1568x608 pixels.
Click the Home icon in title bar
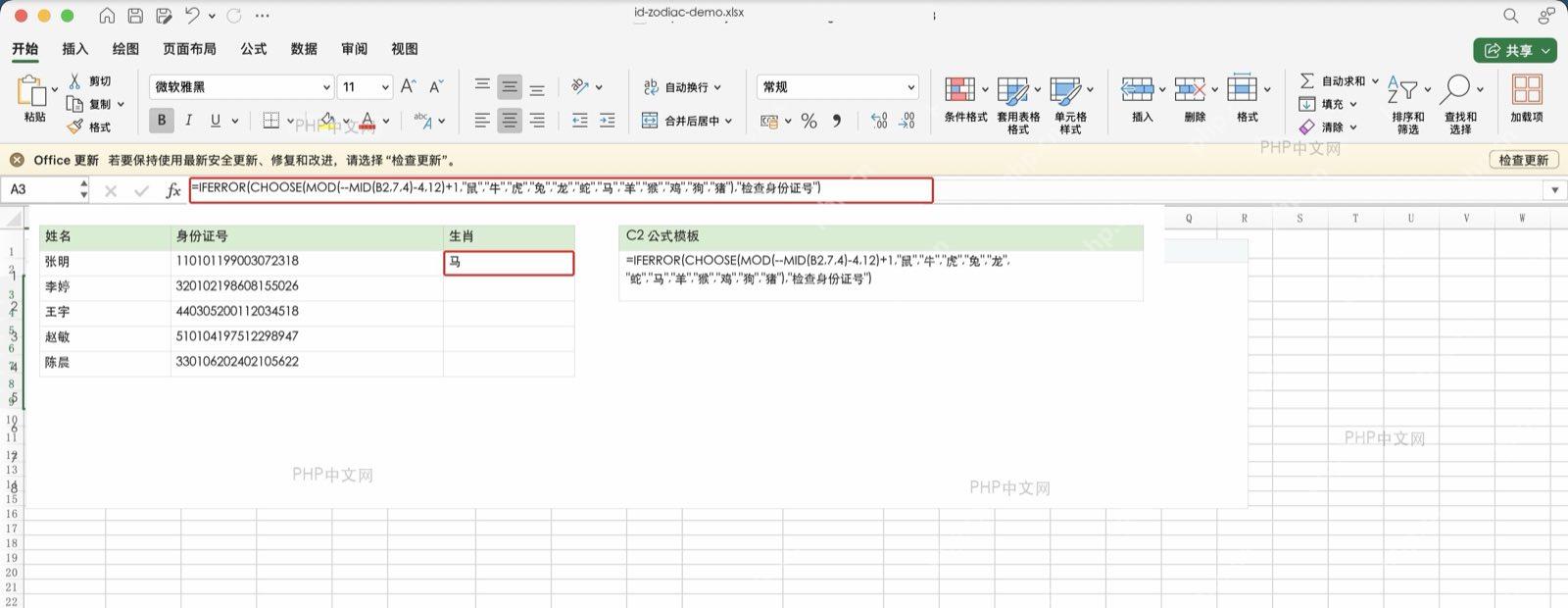click(107, 16)
